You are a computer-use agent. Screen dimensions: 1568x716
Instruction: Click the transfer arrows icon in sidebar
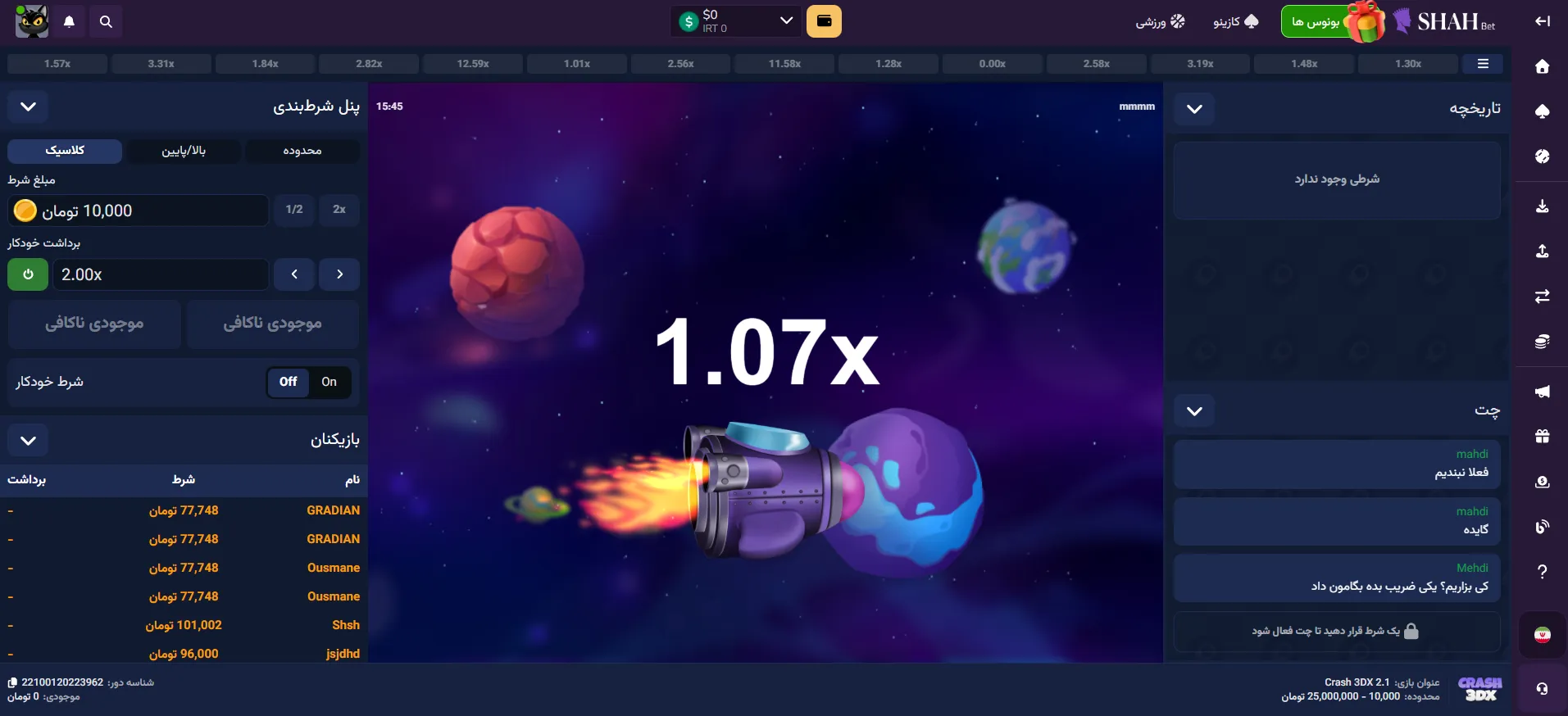(x=1542, y=296)
